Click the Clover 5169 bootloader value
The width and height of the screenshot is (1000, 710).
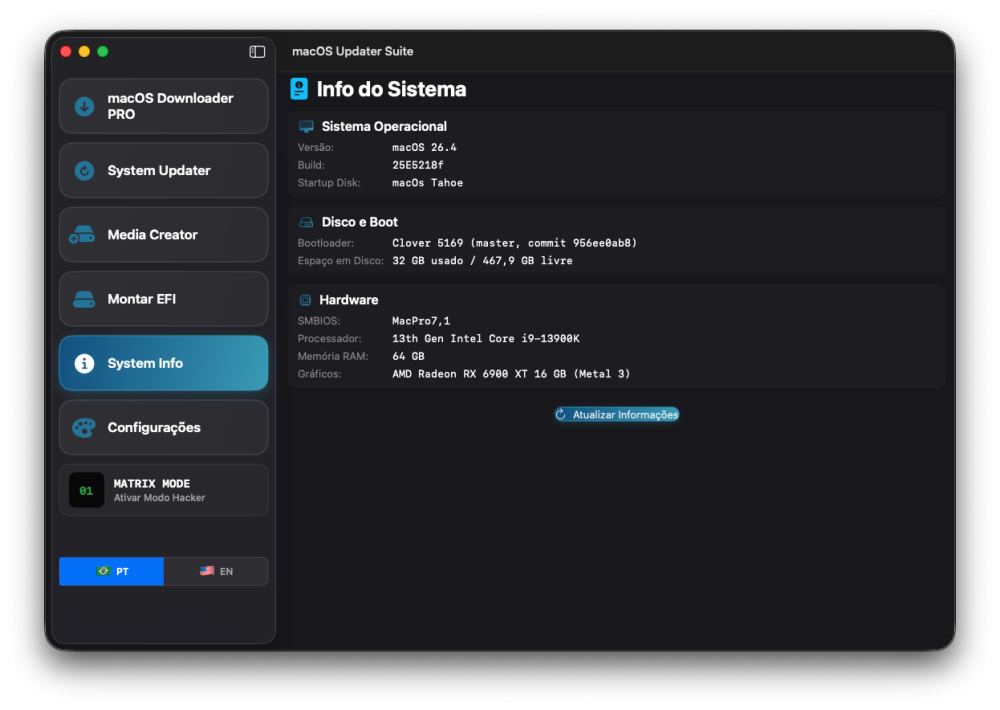(514, 243)
